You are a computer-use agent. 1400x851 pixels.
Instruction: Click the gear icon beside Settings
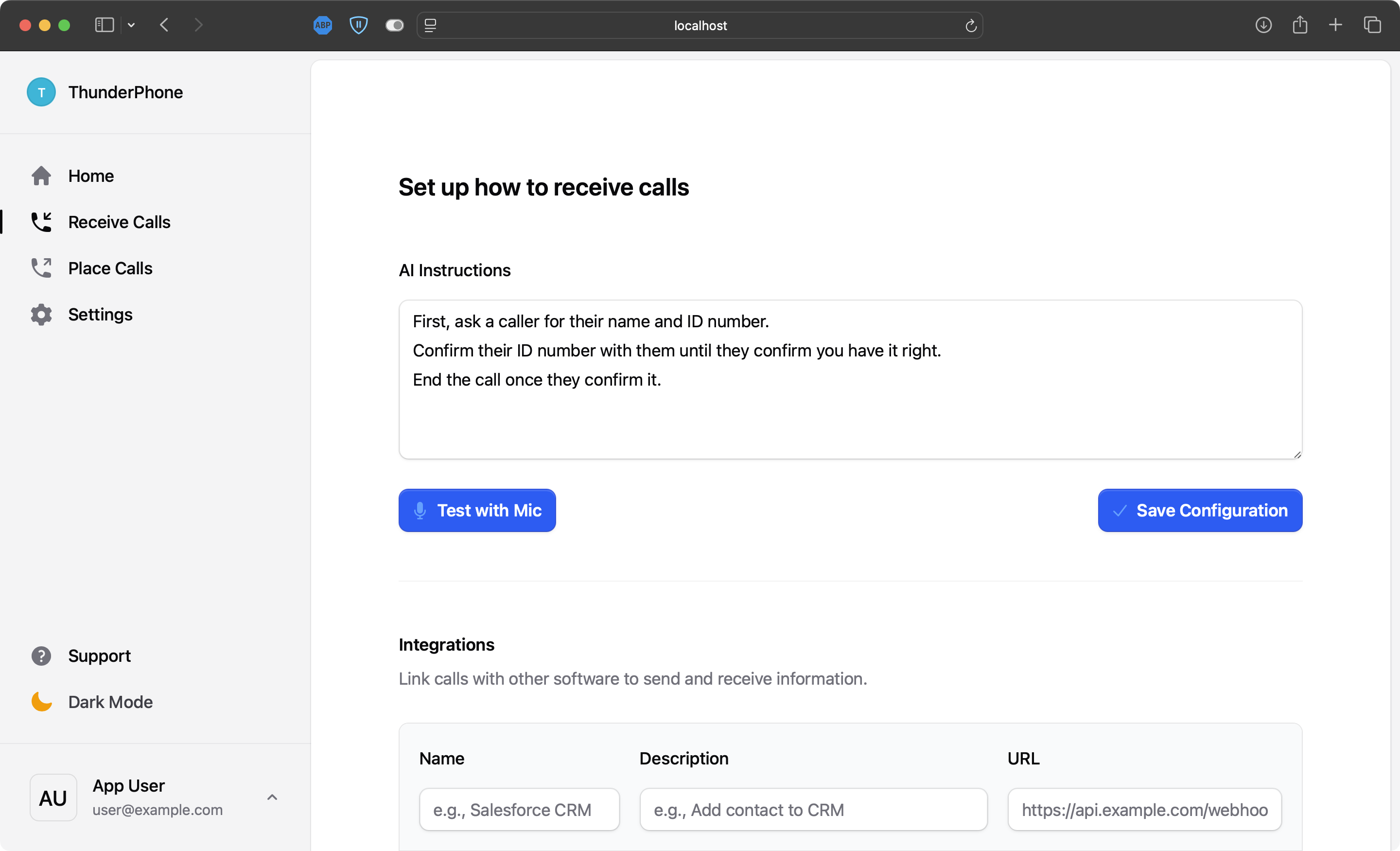point(41,314)
